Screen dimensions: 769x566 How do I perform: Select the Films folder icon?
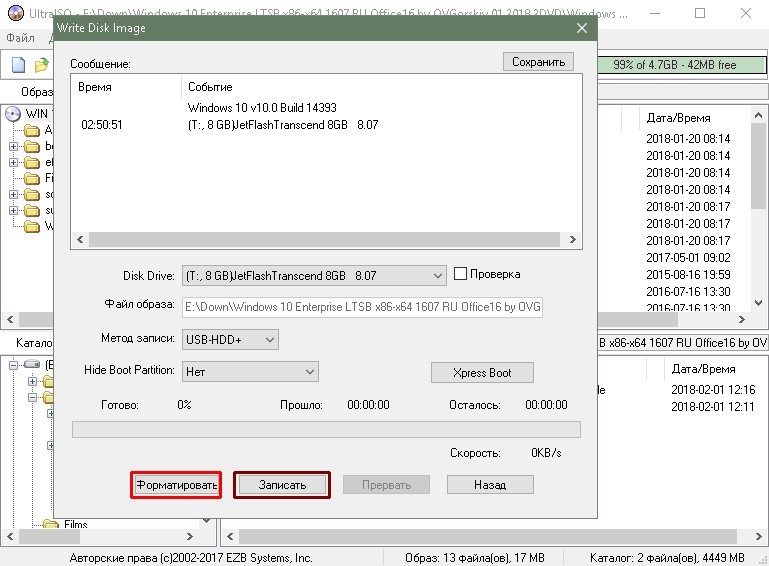point(51,524)
